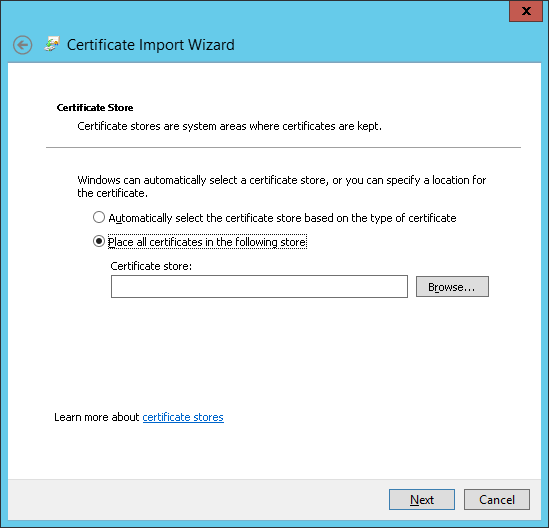Screen dimensions: 549x528
Task: Click the Certificate Import Wizard title text
Action: (151, 45)
